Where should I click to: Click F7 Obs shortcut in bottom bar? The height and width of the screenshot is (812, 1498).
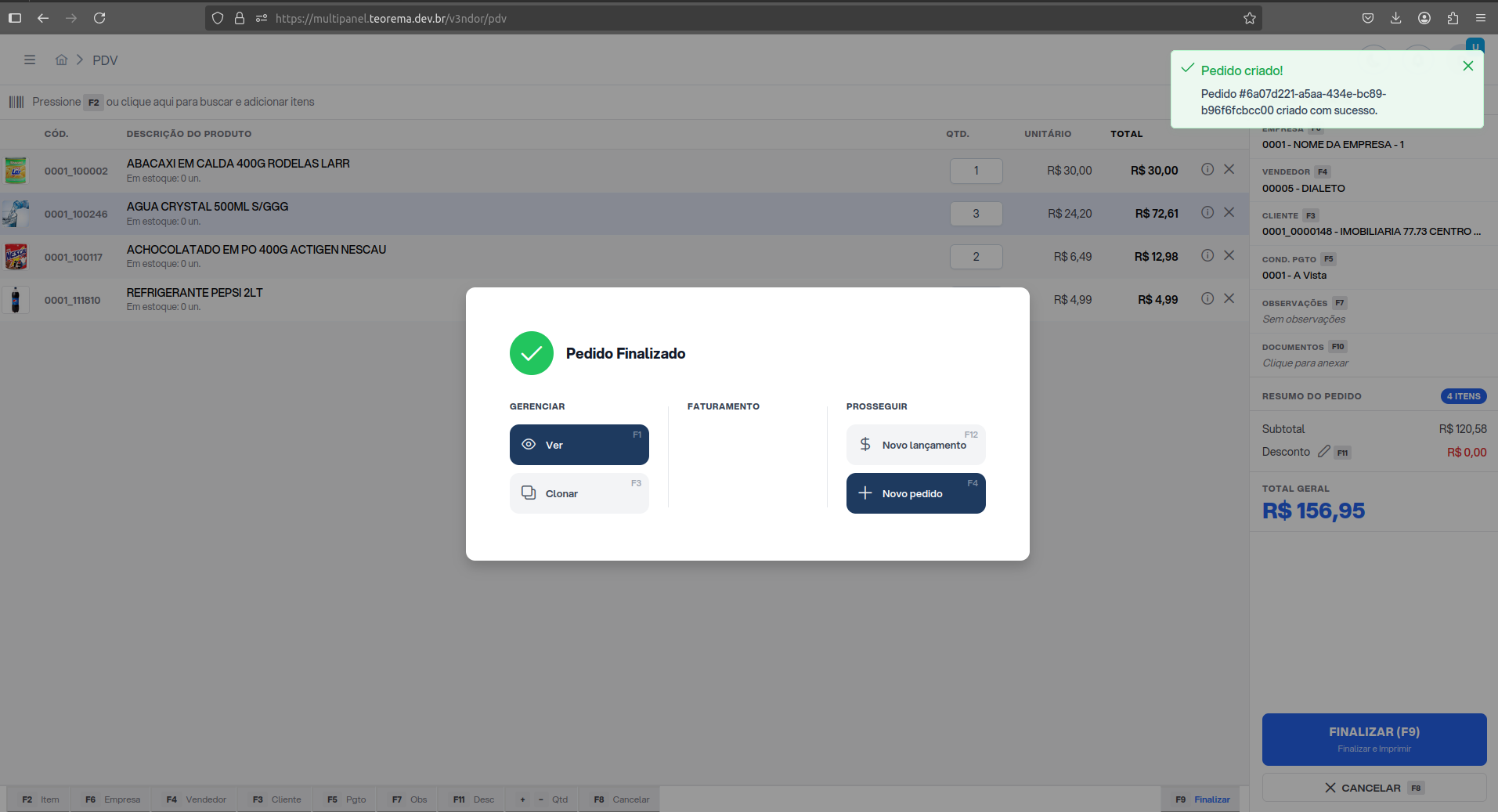click(410, 799)
